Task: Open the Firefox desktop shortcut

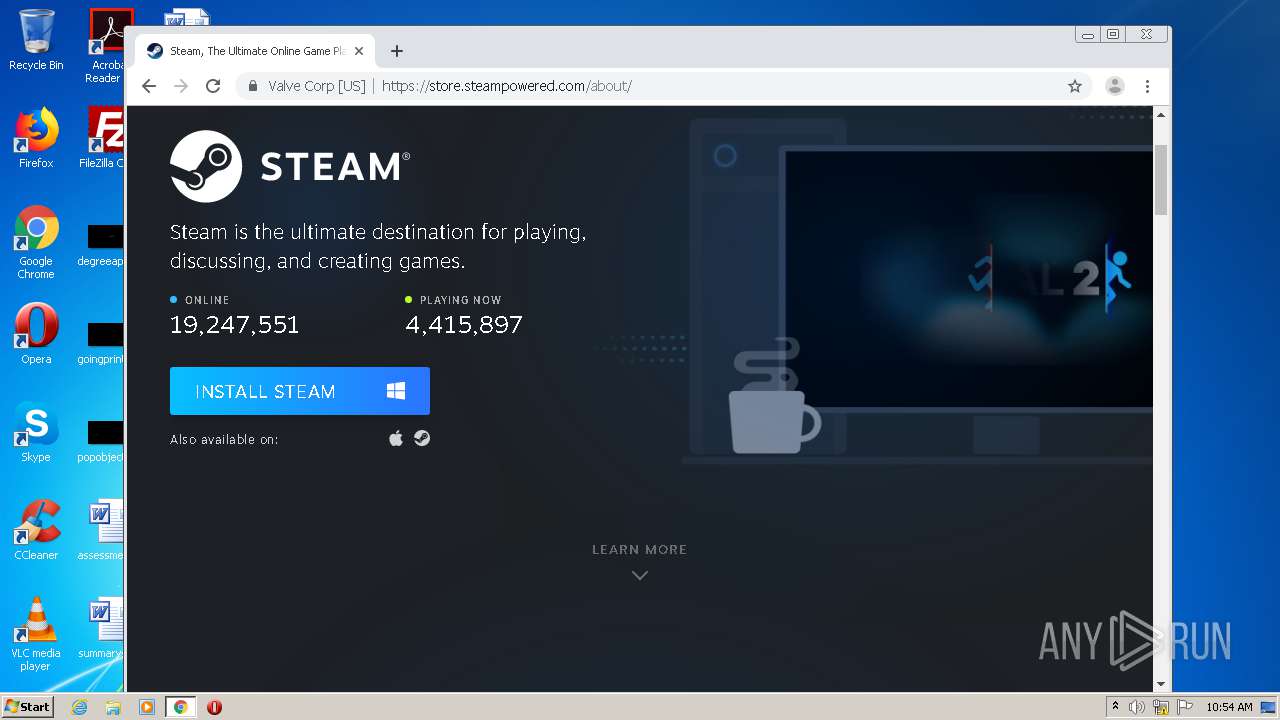Action: tap(36, 139)
